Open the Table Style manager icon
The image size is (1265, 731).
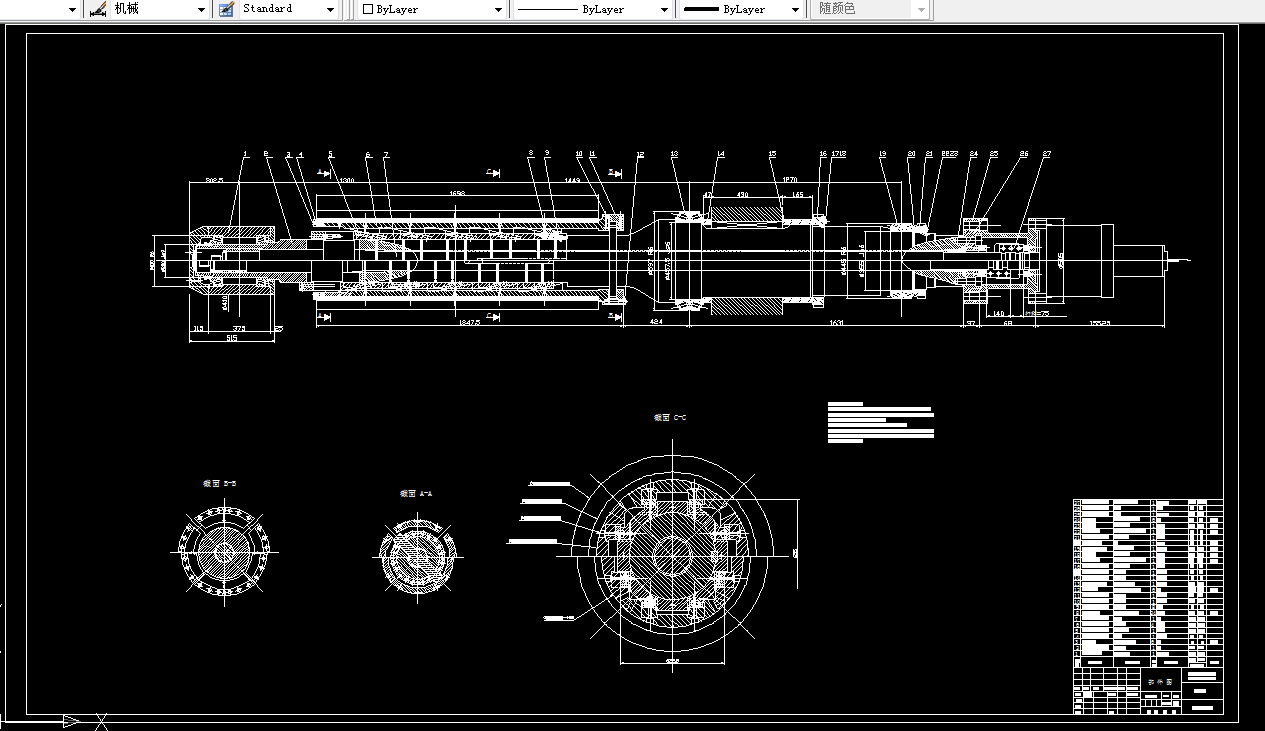225,9
